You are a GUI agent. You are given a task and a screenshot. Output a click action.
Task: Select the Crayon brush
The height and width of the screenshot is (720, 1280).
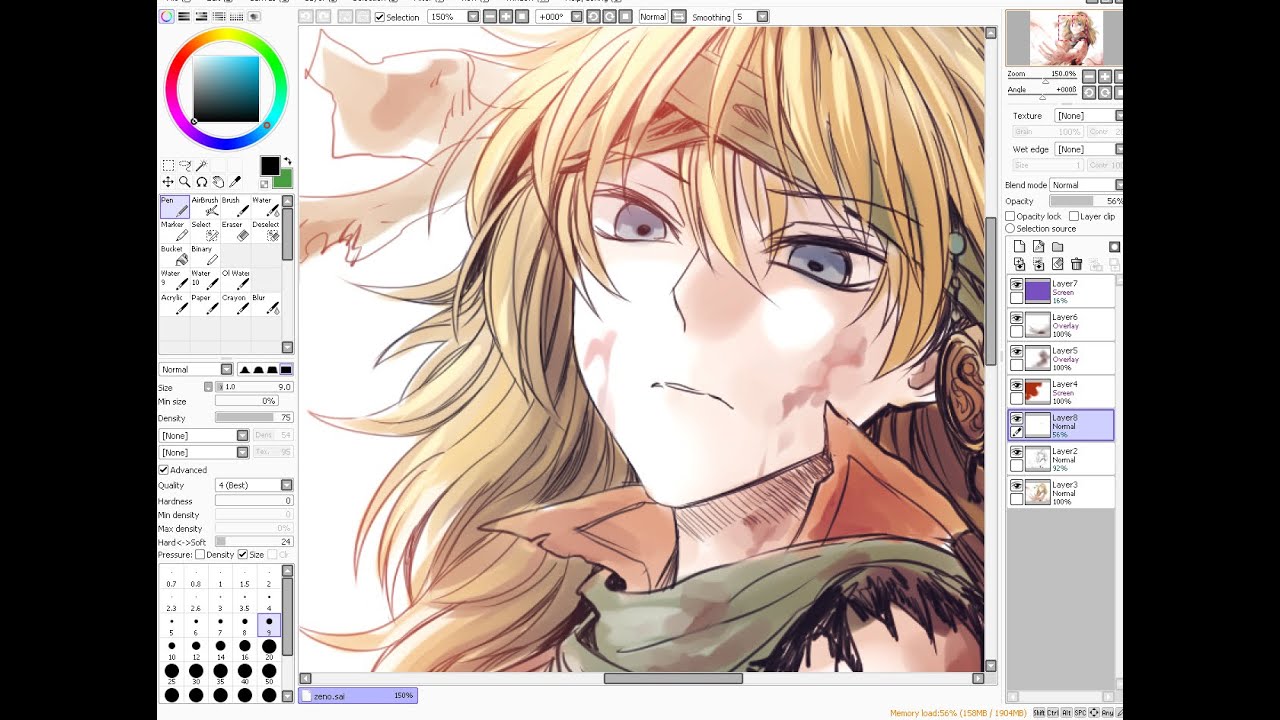[235, 304]
